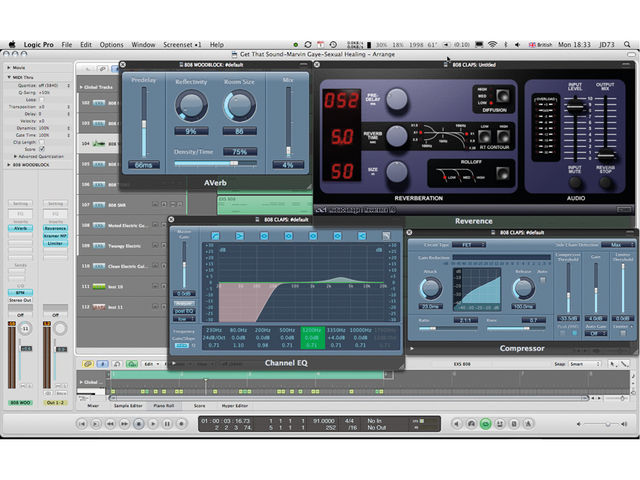Switch to the Score tab
This screenshot has width=640, height=480.
pyautogui.click(x=199, y=406)
